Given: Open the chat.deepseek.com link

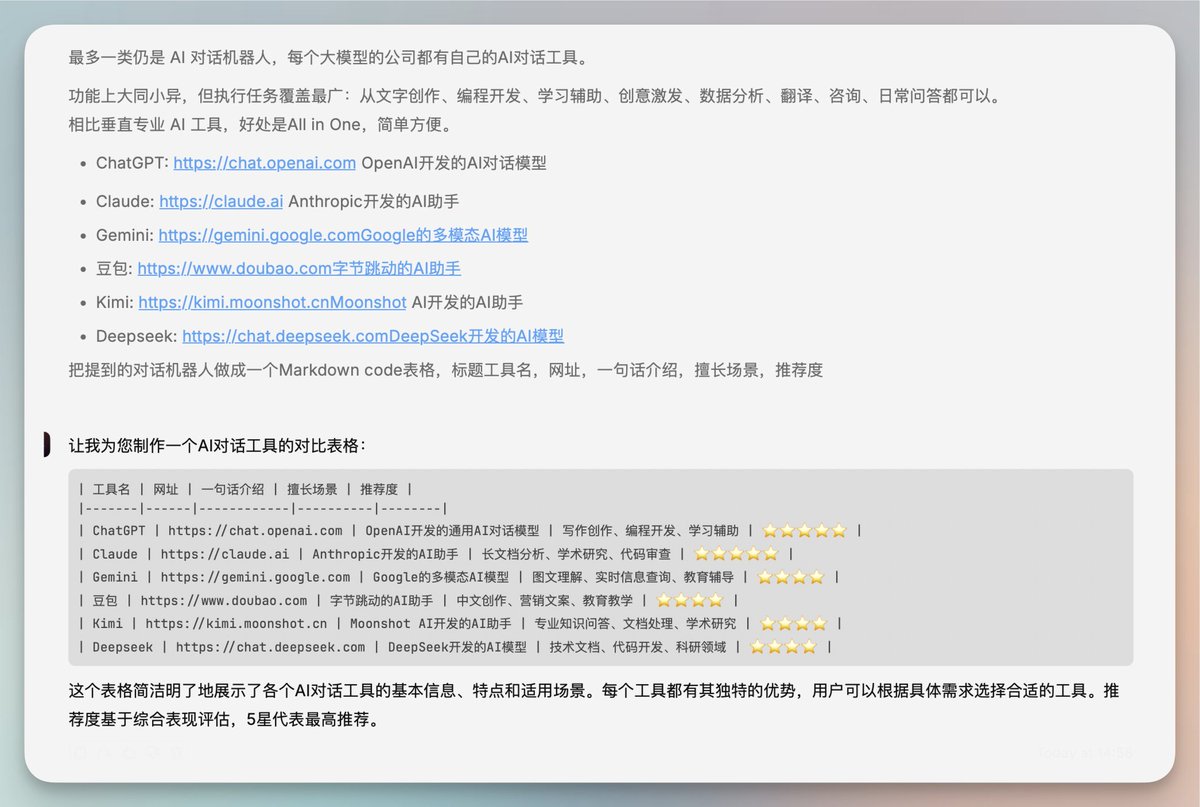Looking at the screenshot, I should point(373,336).
